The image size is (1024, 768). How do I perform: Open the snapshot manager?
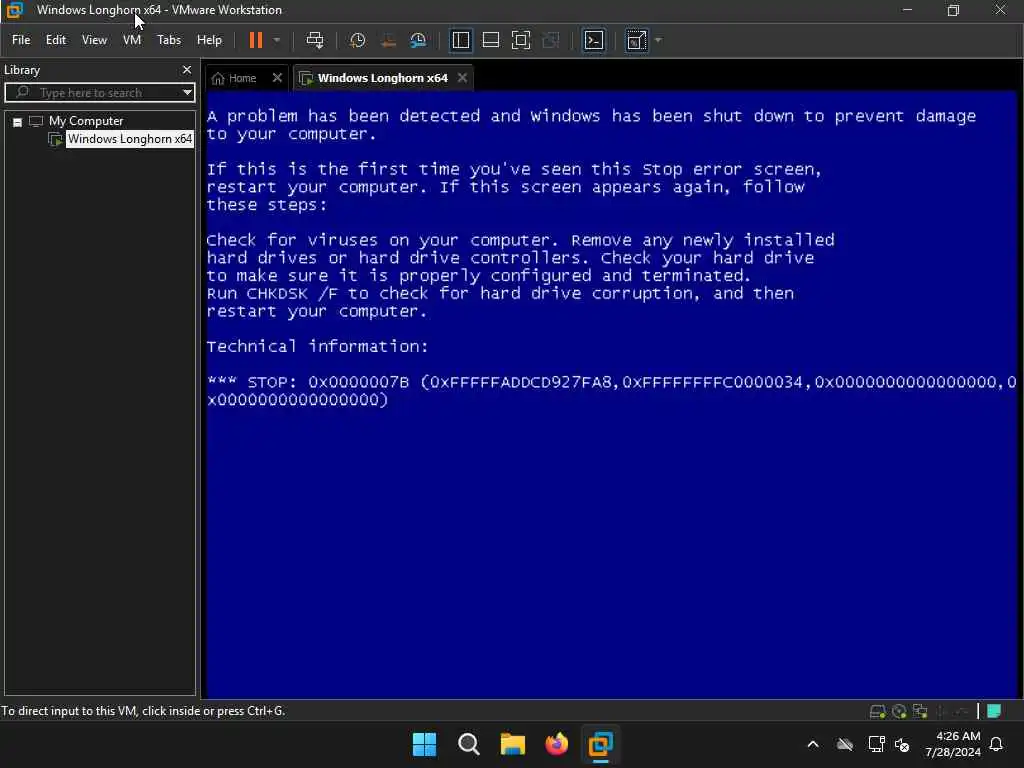tap(418, 40)
